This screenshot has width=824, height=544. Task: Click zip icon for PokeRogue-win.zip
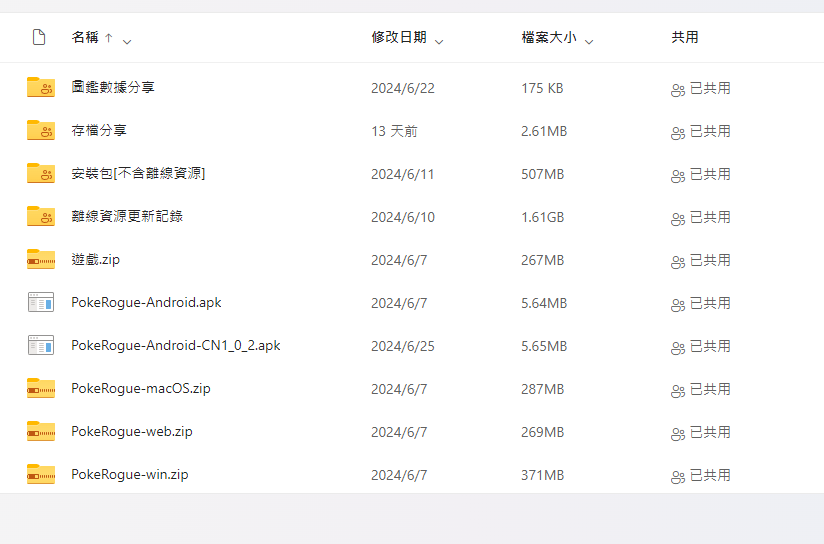tap(41, 475)
